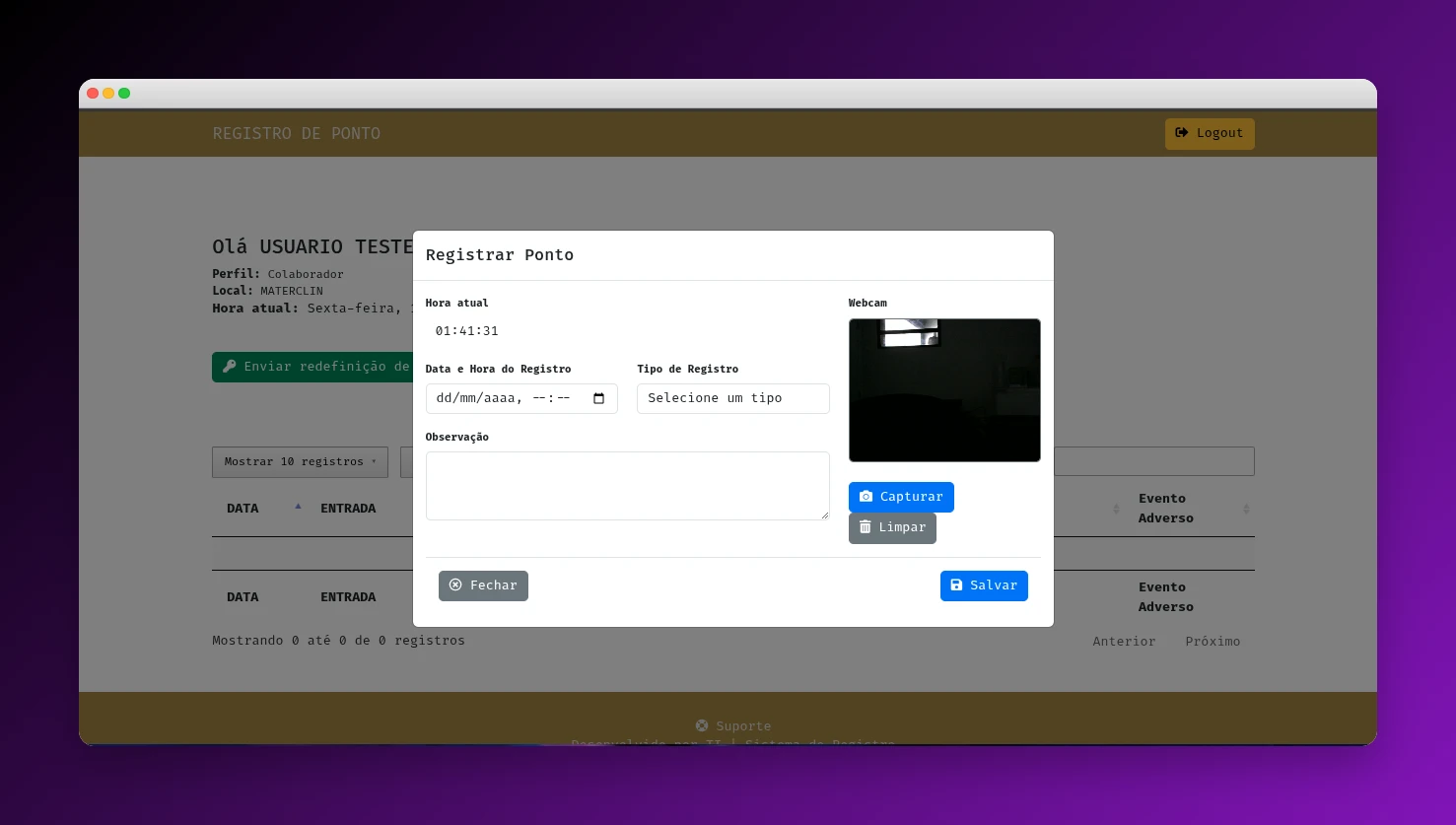
Task: Click the REGISTRO DE PONTO brand title
Action: pyautogui.click(x=297, y=134)
